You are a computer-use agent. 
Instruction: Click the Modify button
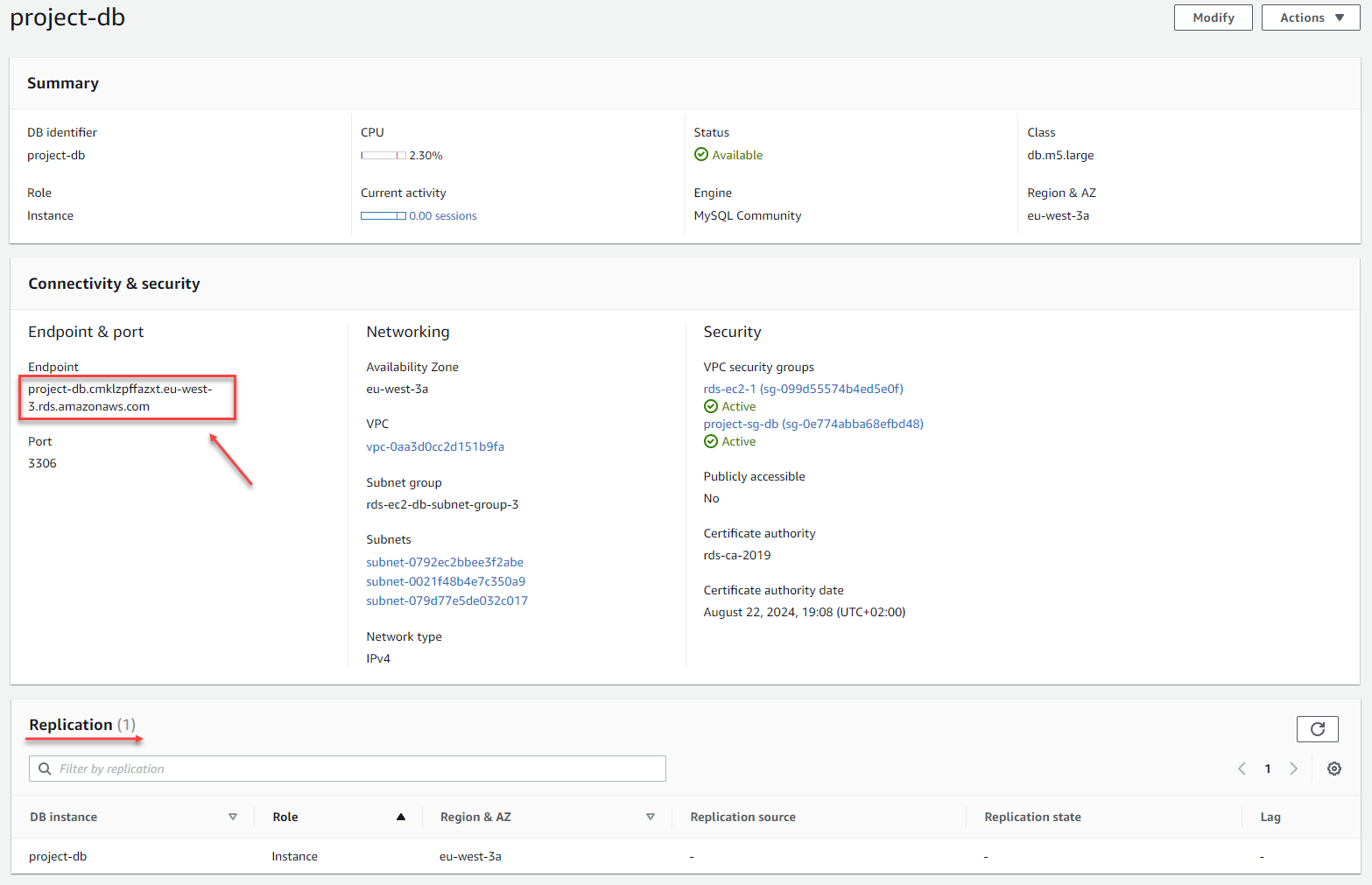point(1213,18)
